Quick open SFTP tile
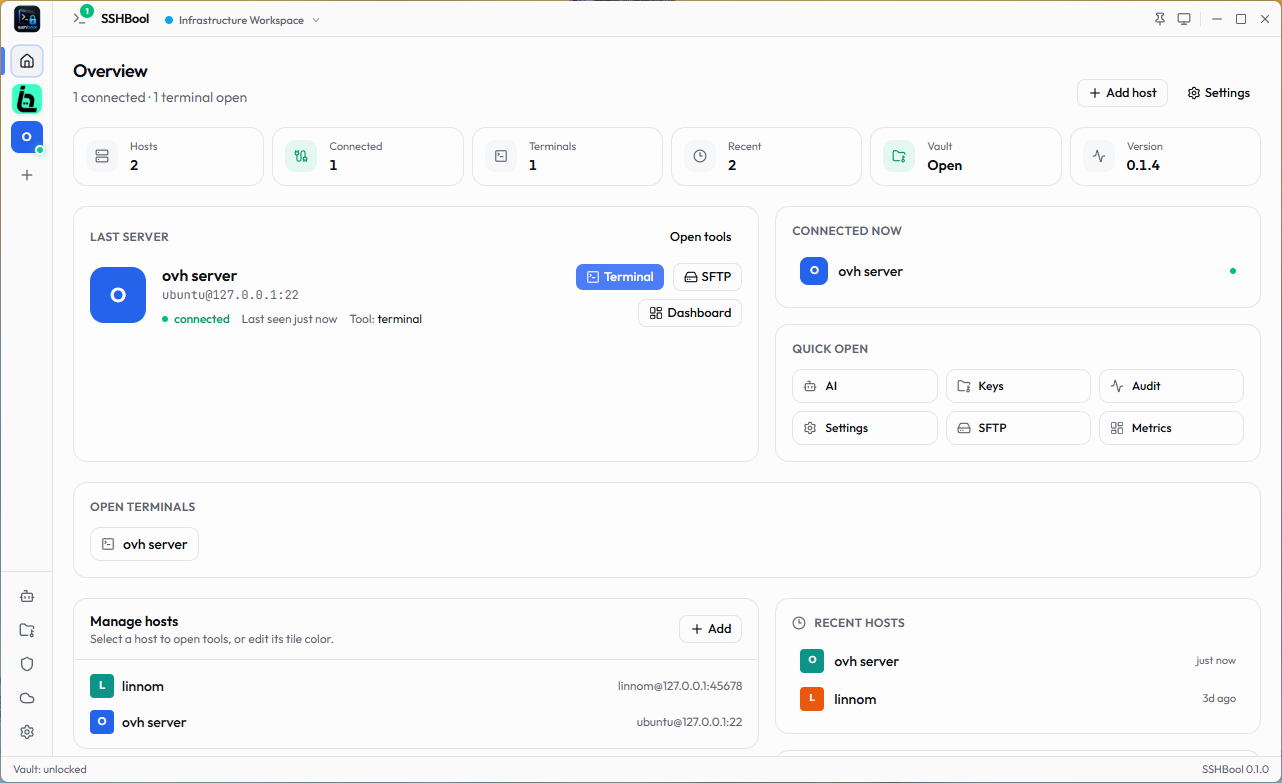 pos(1018,428)
